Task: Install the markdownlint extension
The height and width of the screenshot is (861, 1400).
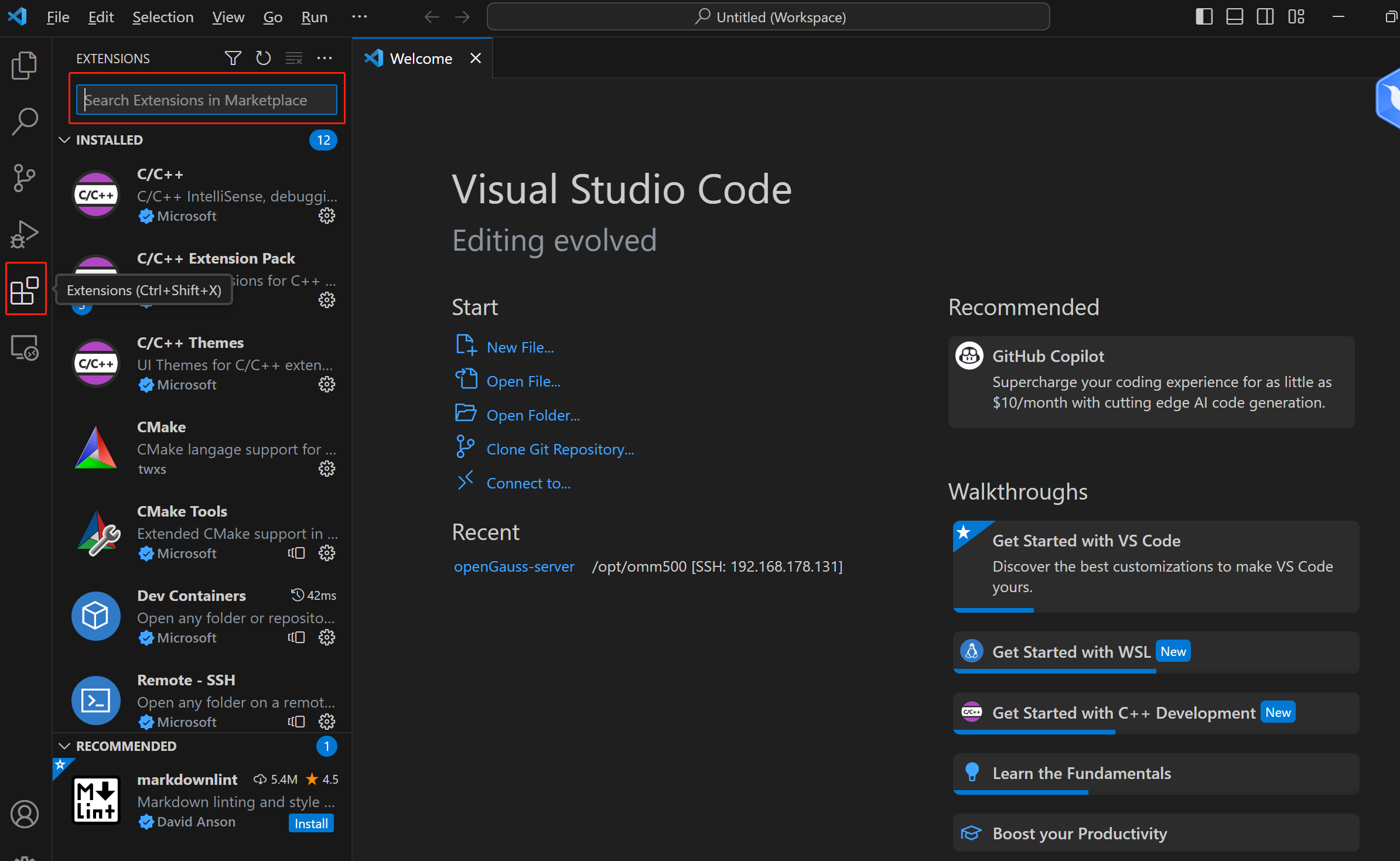Action: [310, 823]
